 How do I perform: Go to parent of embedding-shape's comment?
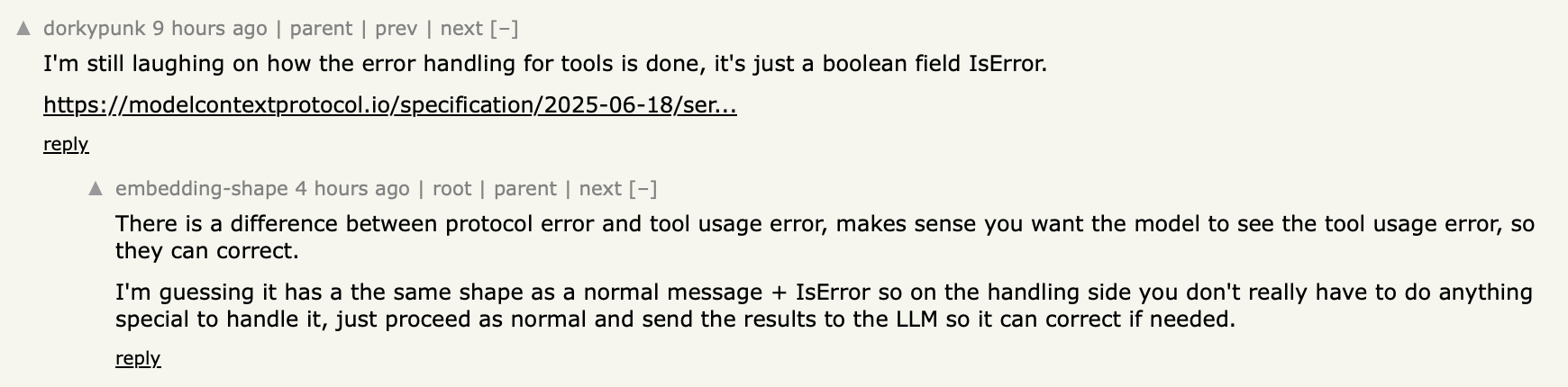(x=524, y=189)
